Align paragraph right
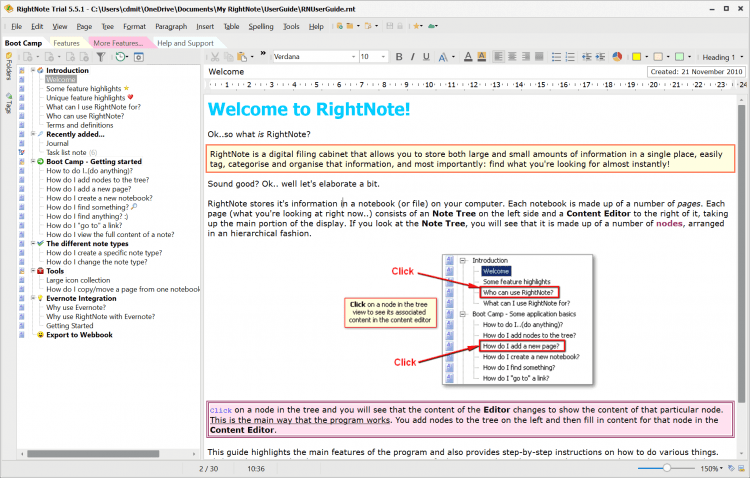 click(x=526, y=57)
